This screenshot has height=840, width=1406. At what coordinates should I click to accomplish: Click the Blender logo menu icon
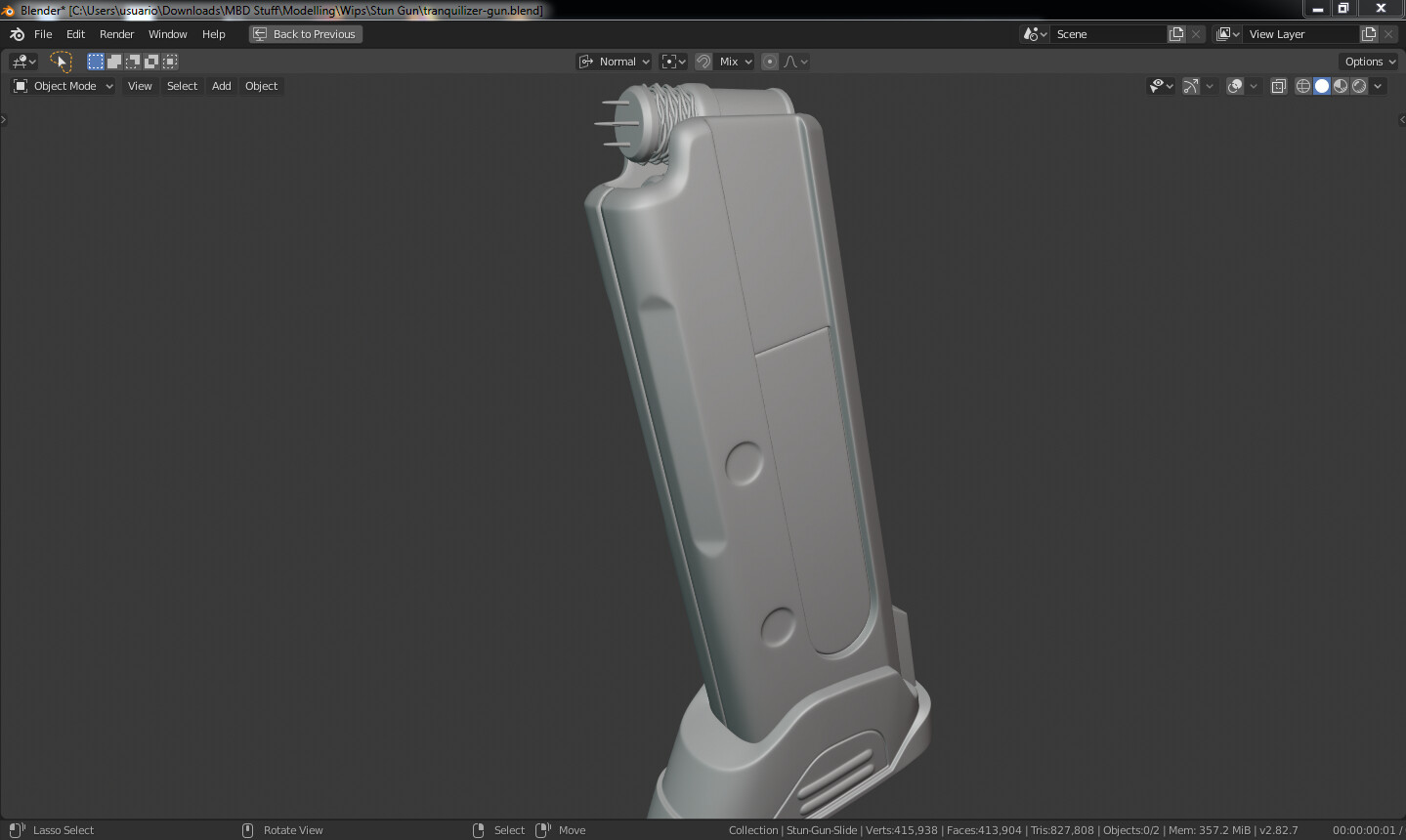pos(17,34)
